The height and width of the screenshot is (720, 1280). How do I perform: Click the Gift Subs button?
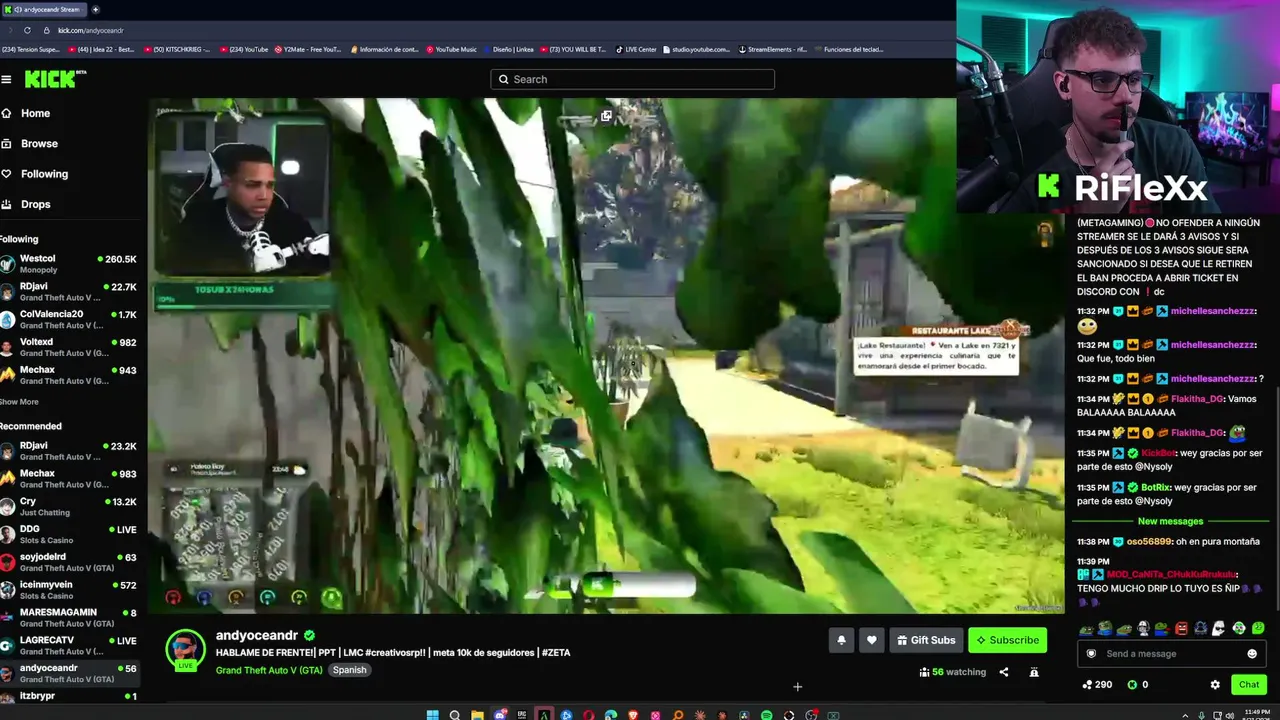click(x=926, y=640)
